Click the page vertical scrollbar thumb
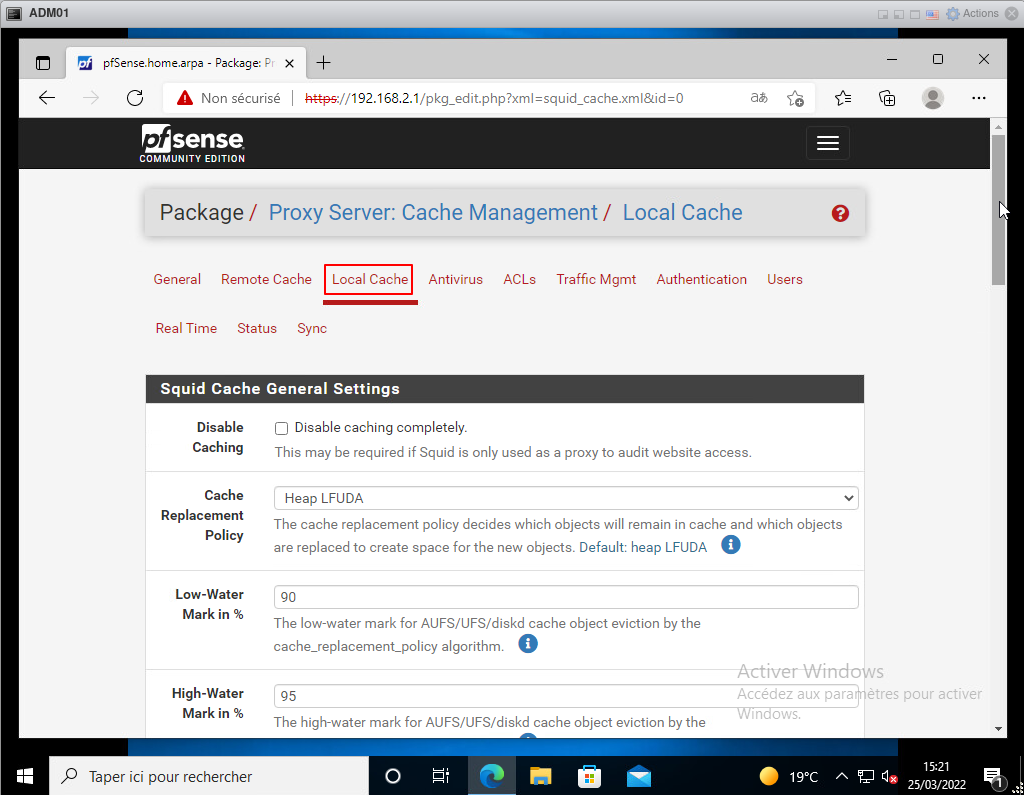The height and width of the screenshot is (795, 1024). [997, 210]
